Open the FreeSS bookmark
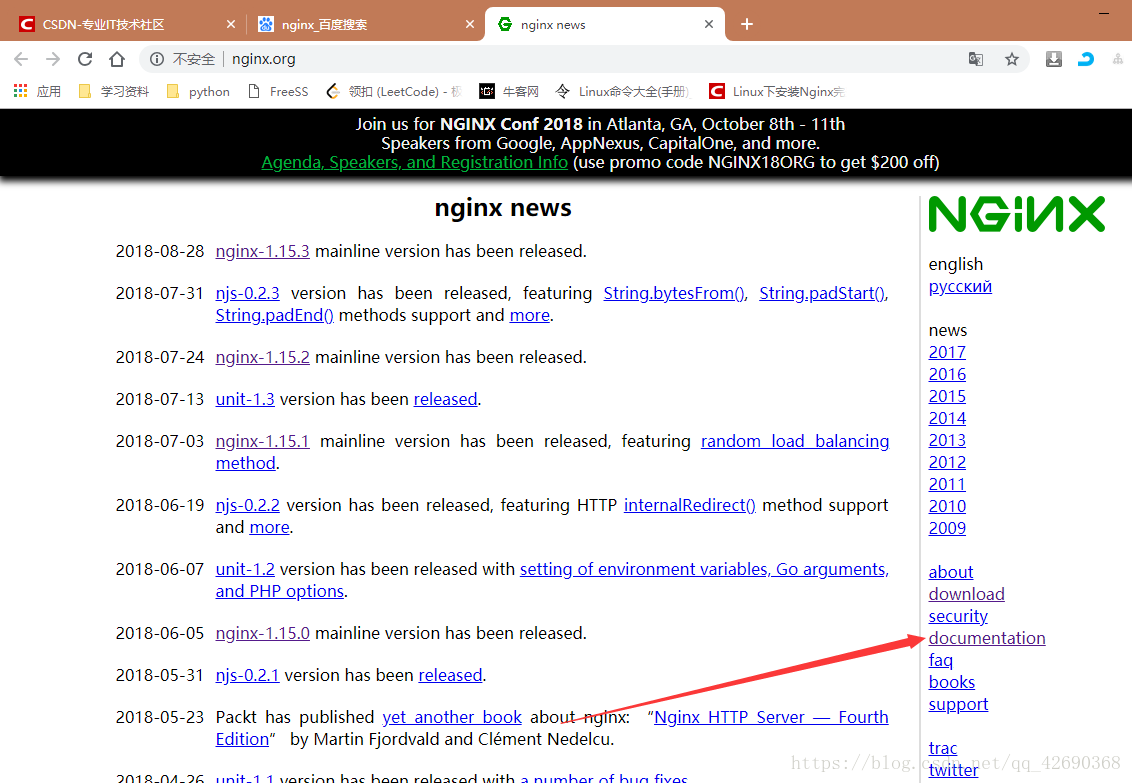This screenshot has width=1132, height=783. click(278, 91)
